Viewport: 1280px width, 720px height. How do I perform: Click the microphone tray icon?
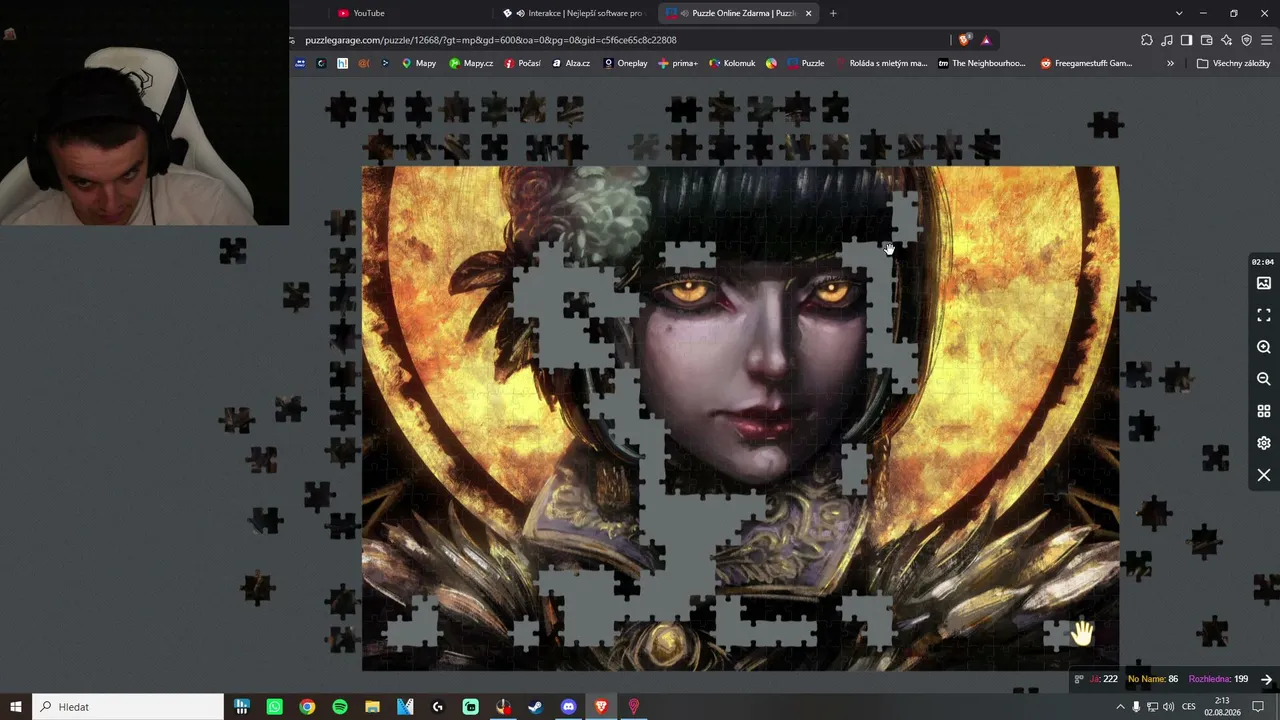1136,707
